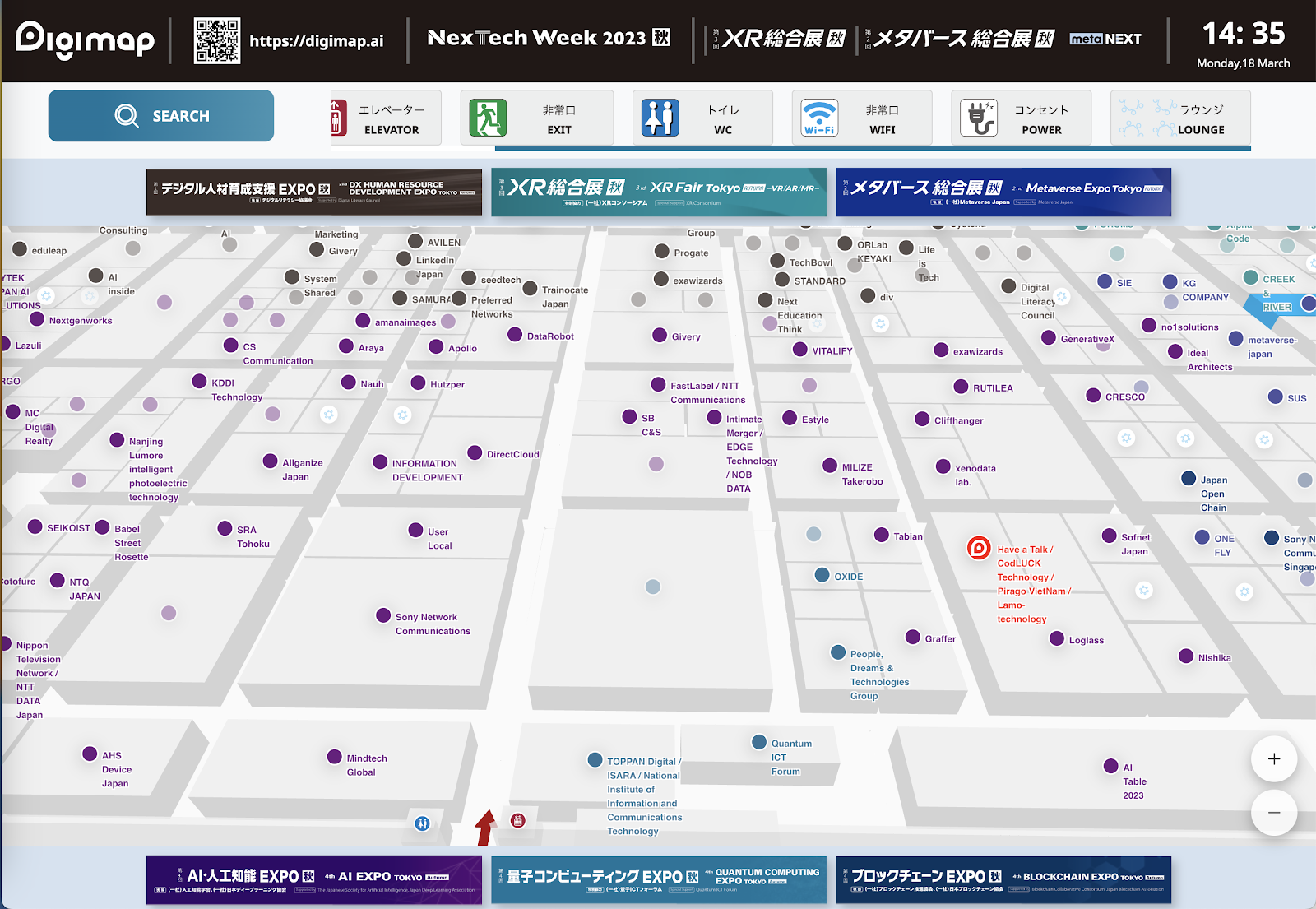
Task: Open the Blockchain EXPO TOKYO banner
Action: click(1003, 879)
